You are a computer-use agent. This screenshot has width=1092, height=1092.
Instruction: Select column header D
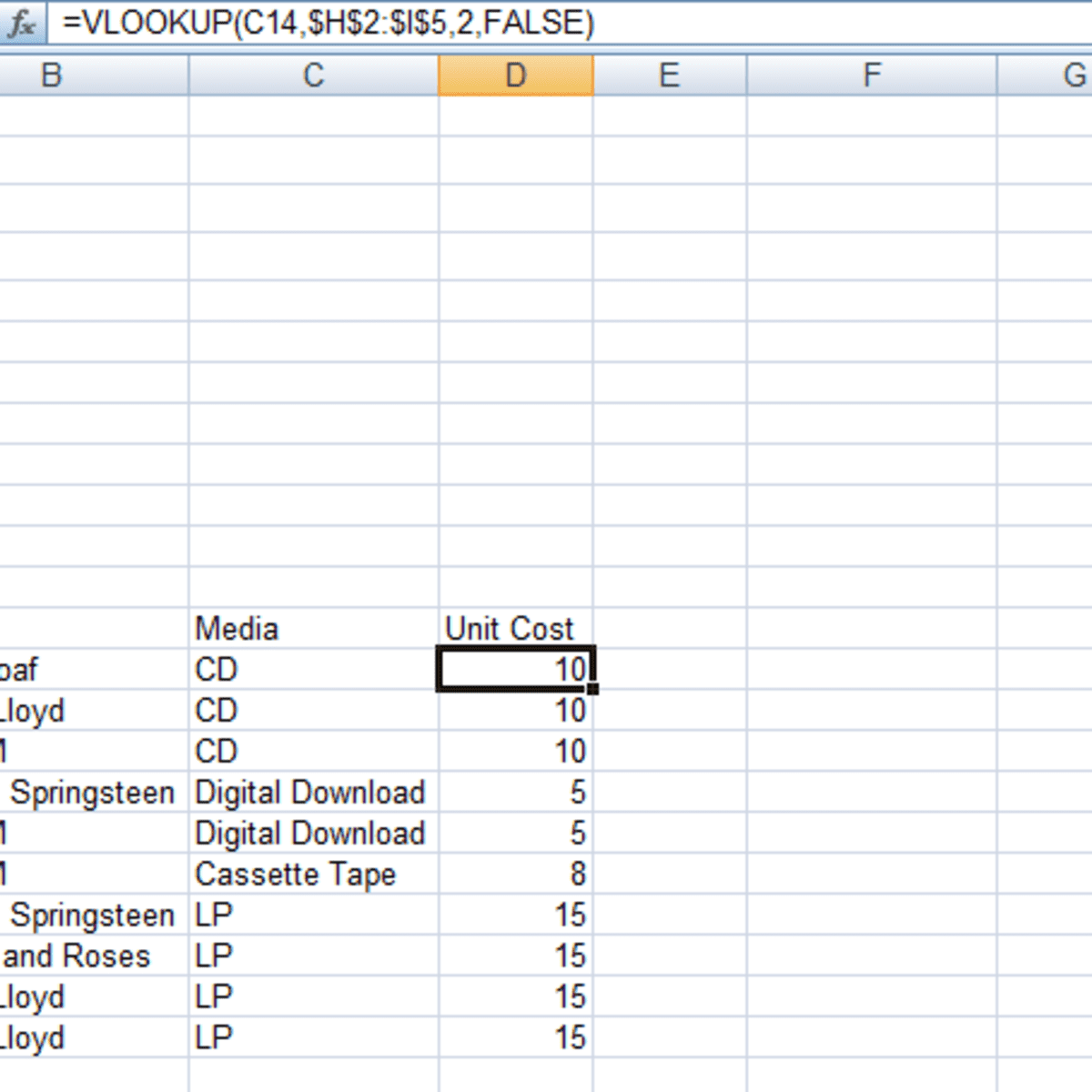coord(515,75)
